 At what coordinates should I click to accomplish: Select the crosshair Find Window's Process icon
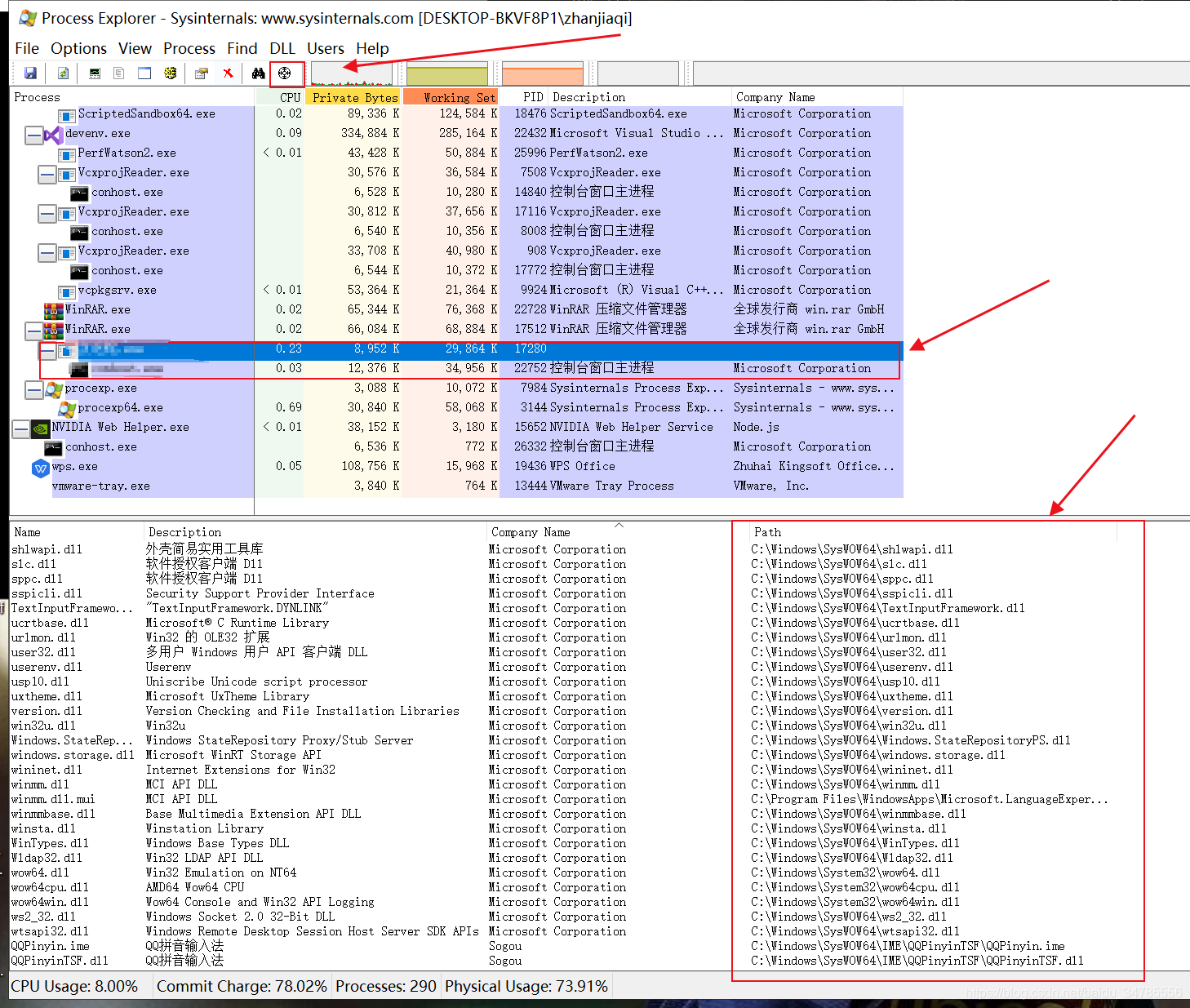285,73
